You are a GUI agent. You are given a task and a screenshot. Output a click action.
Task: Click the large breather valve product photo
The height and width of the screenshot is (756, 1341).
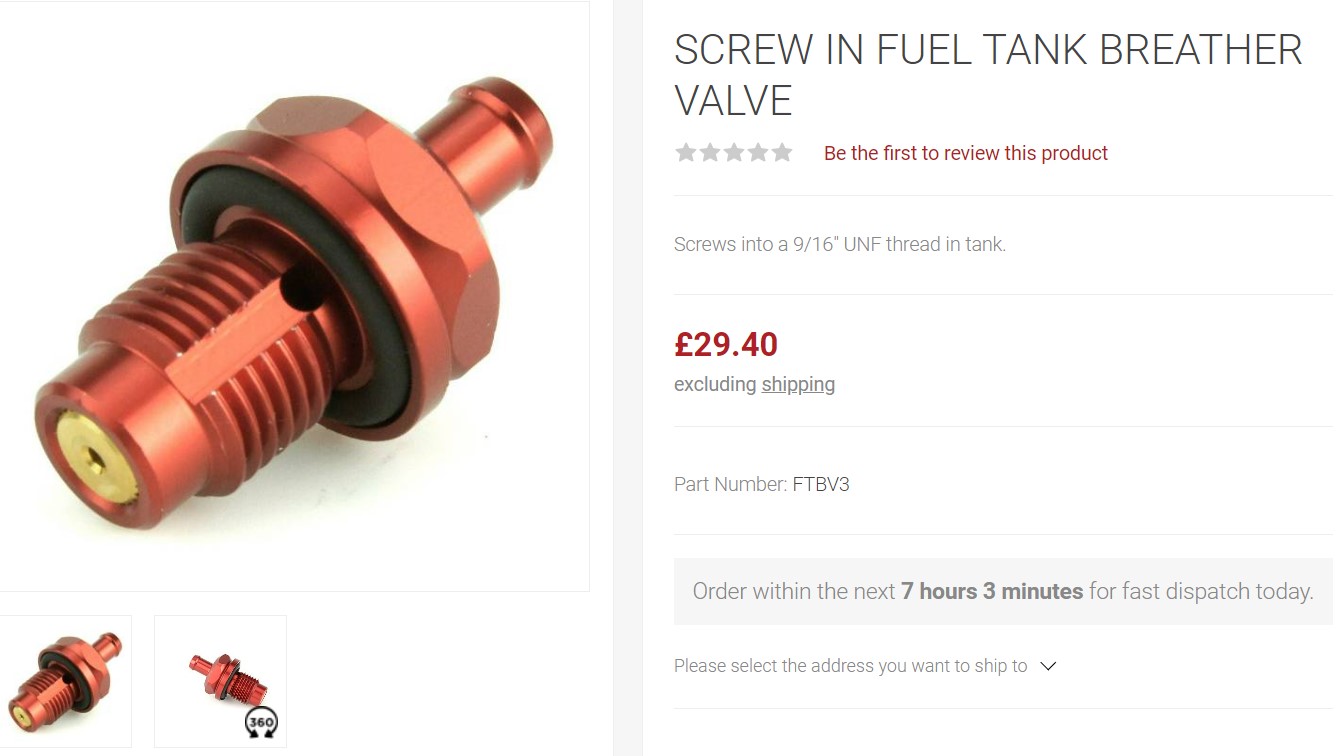pos(294,296)
